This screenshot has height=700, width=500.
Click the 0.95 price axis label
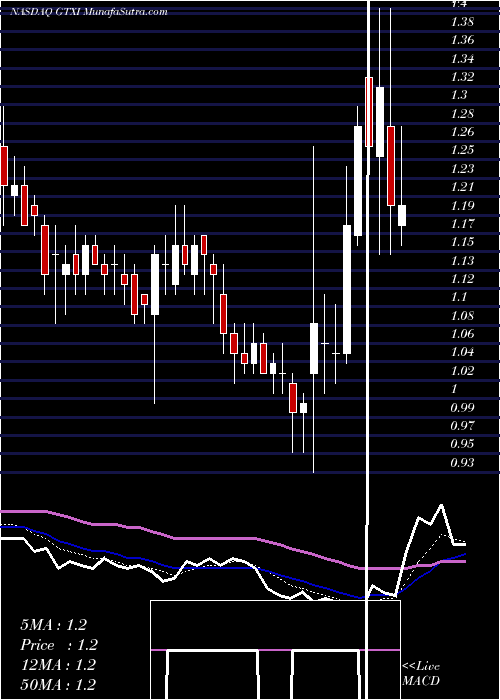click(x=462, y=445)
